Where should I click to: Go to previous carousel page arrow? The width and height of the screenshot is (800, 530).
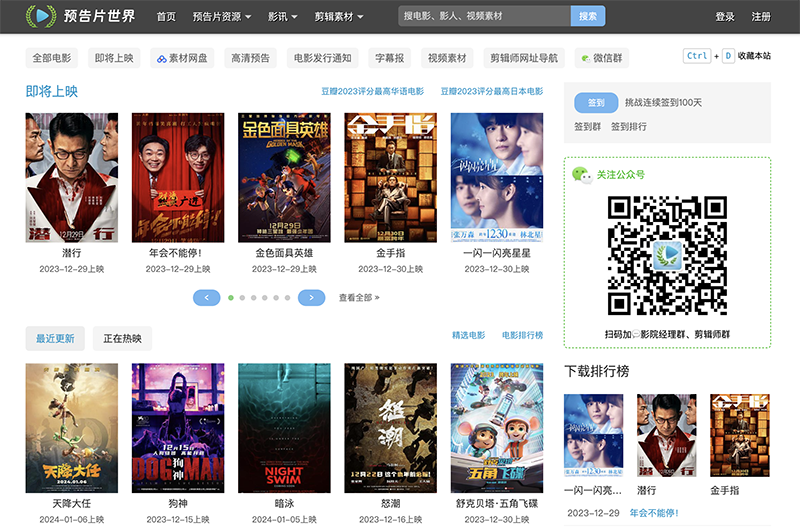coord(207,297)
